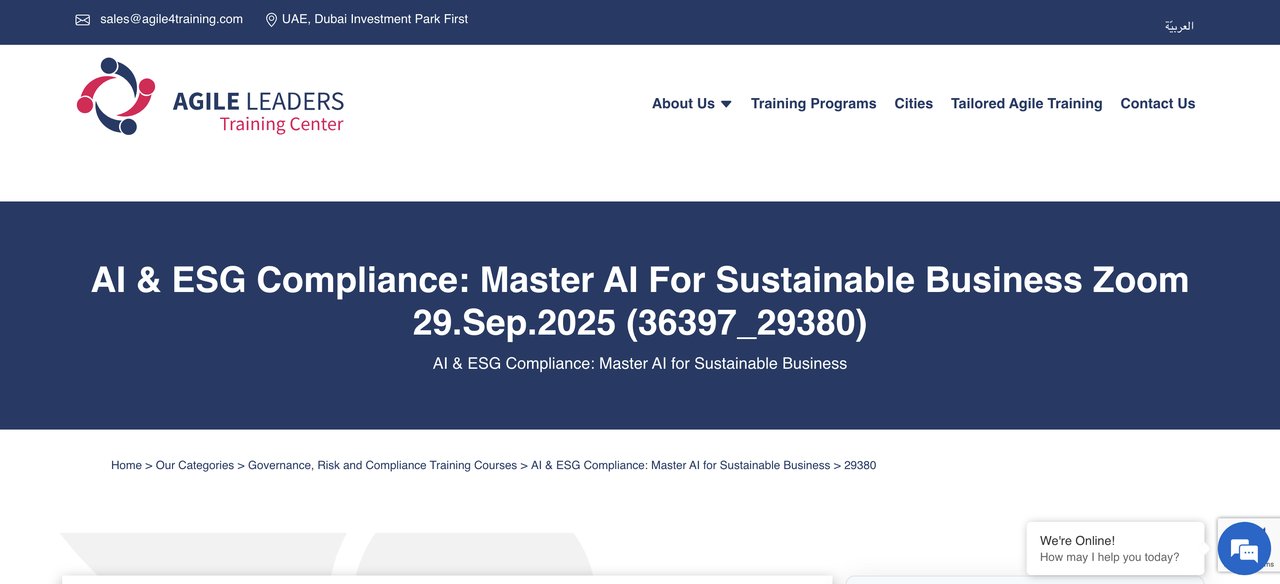The image size is (1280, 584).
Task: Click Home breadcrumb link
Action: tap(126, 465)
